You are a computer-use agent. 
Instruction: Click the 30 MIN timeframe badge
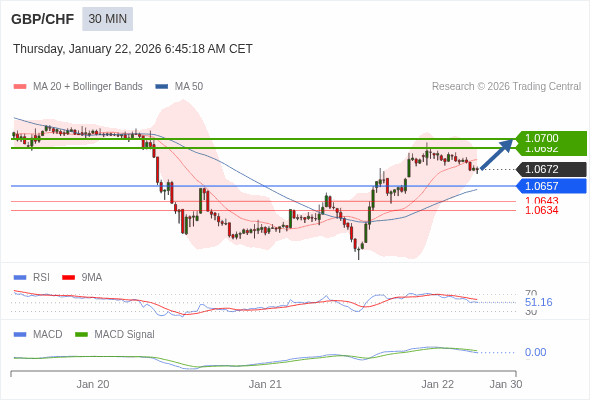click(x=108, y=19)
